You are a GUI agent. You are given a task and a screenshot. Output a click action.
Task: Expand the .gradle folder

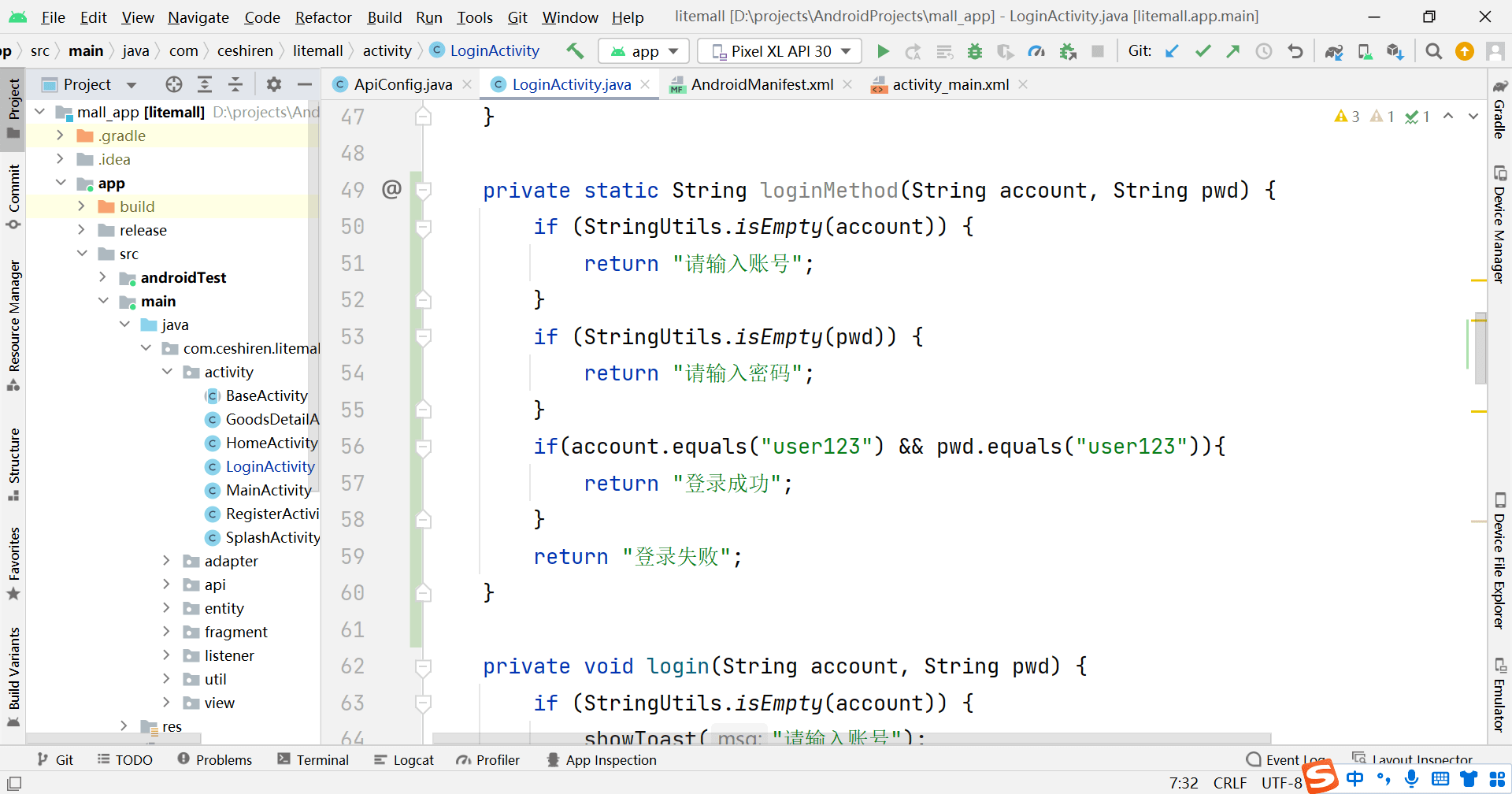point(60,135)
